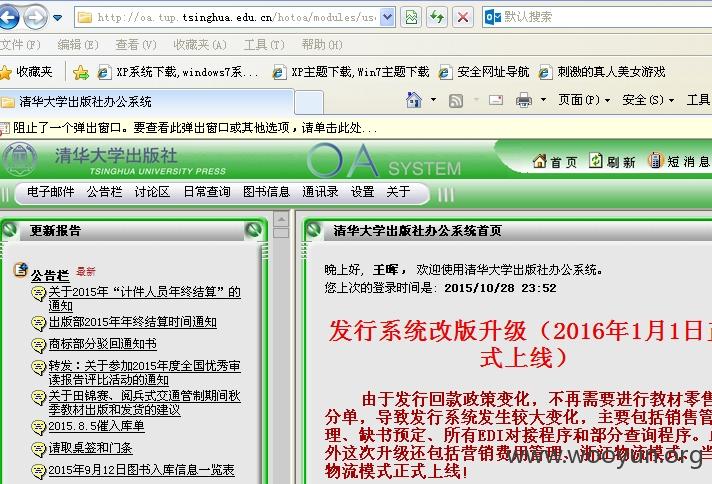Click the printer icon
Screen dimensions: 712x484
[x=524, y=100]
